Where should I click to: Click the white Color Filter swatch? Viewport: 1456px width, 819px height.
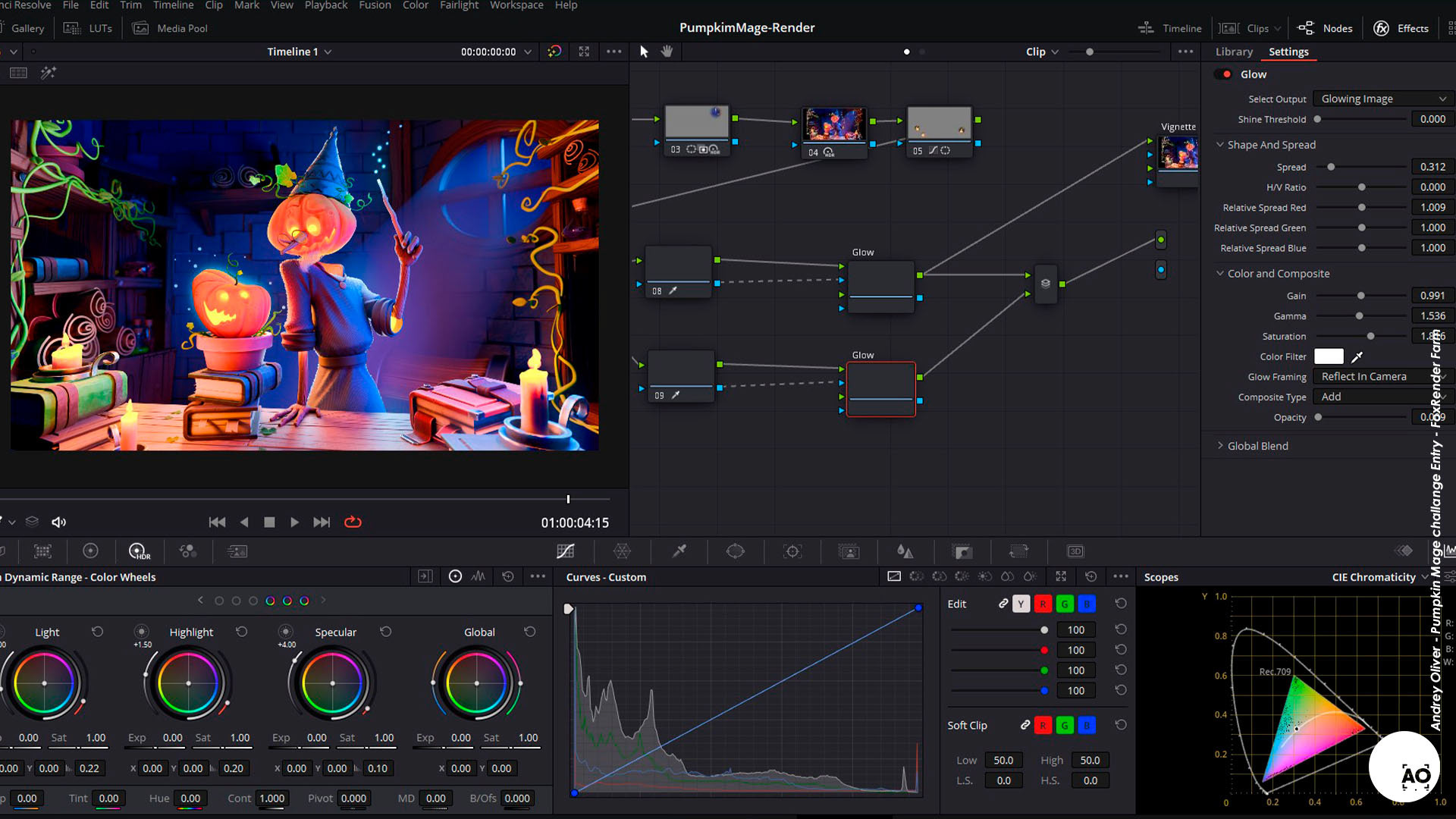coord(1329,356)
